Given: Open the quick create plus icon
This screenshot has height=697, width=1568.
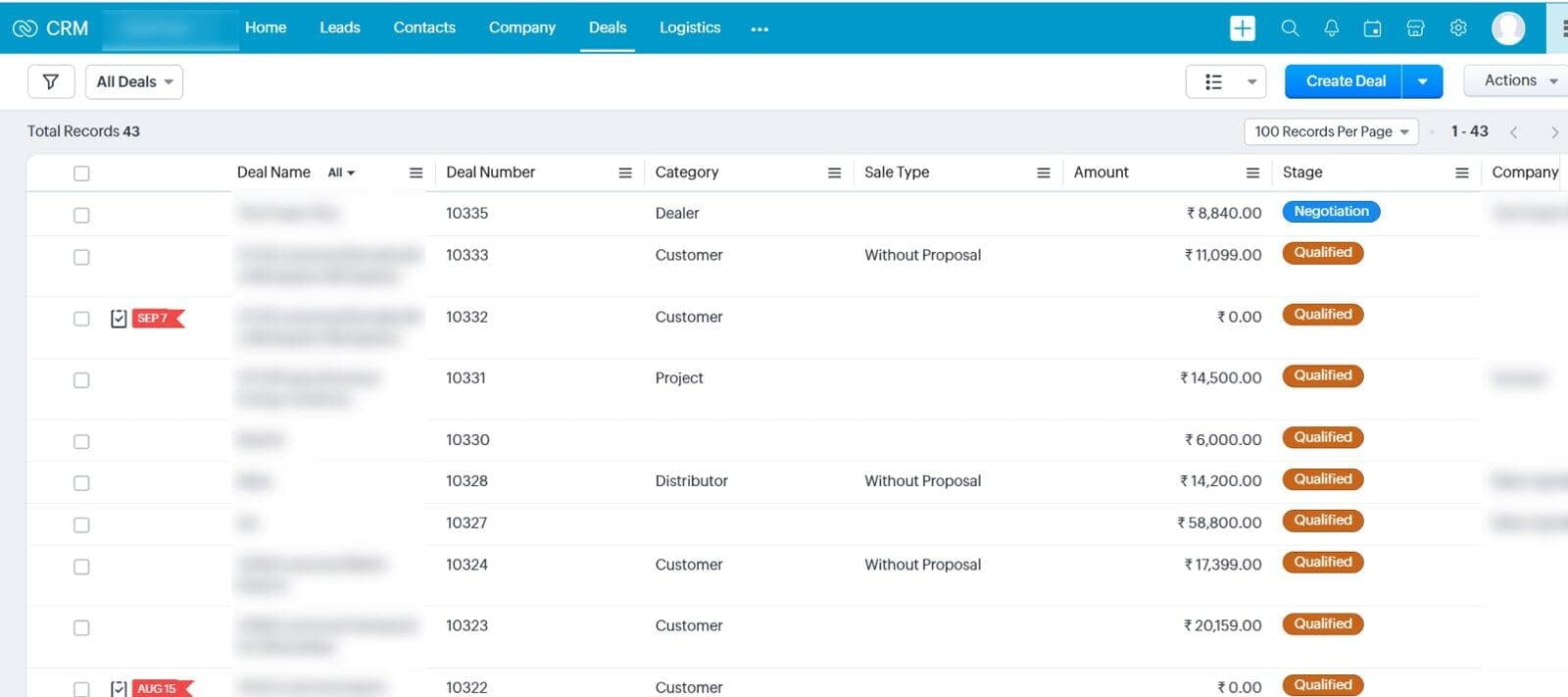Looking at the screenshot, I should (x=1242, y=28).
